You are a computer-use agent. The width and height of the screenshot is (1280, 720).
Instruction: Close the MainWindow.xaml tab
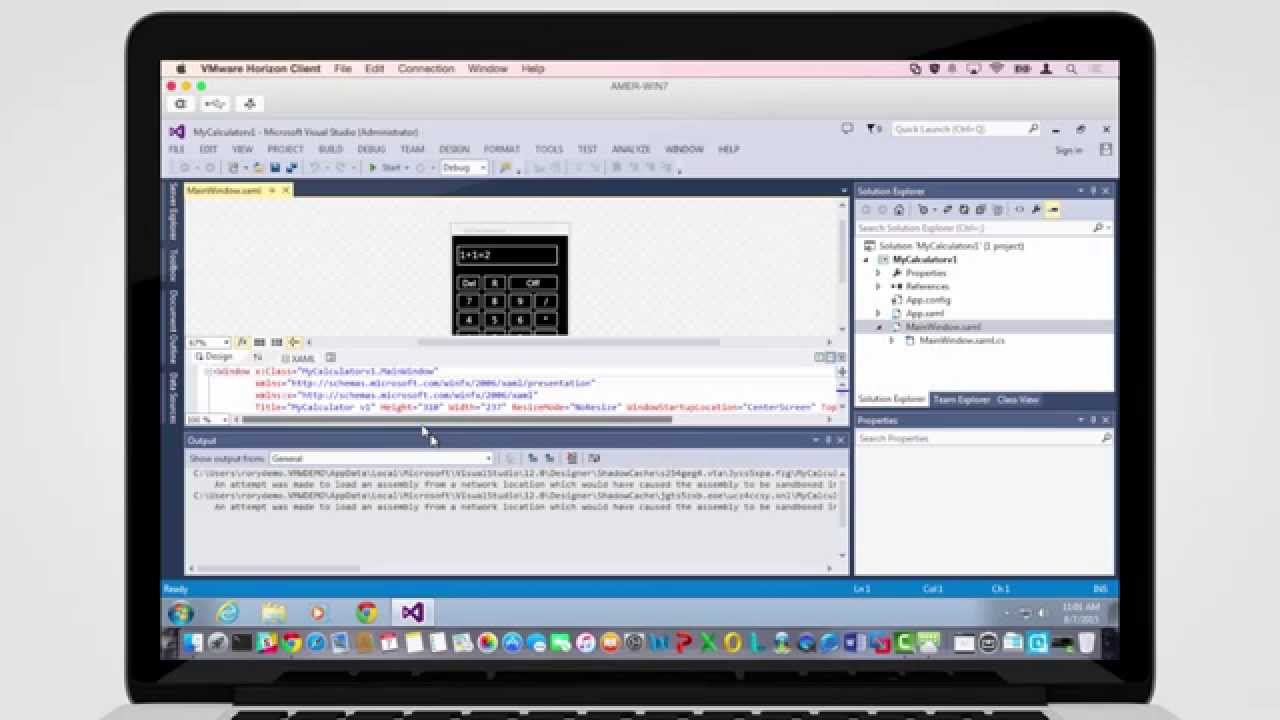pos(286,190)
